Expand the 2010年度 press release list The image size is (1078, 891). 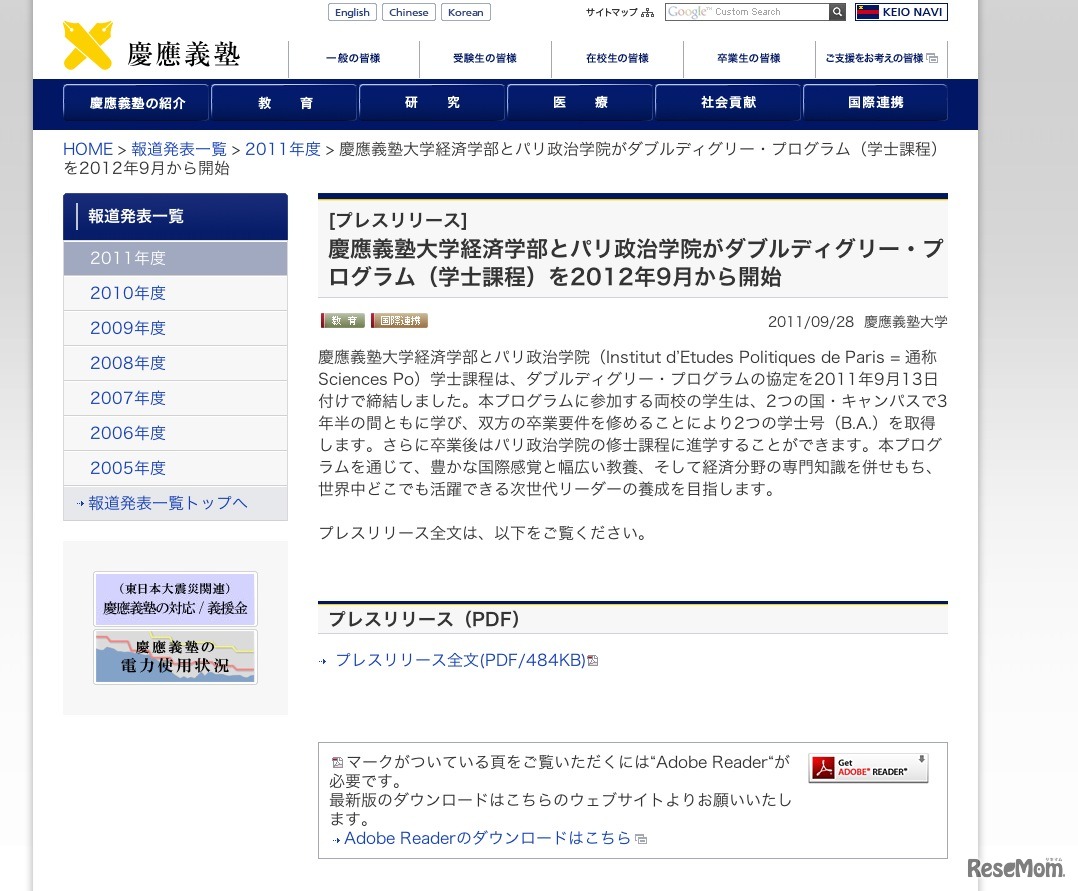point(127,292)
